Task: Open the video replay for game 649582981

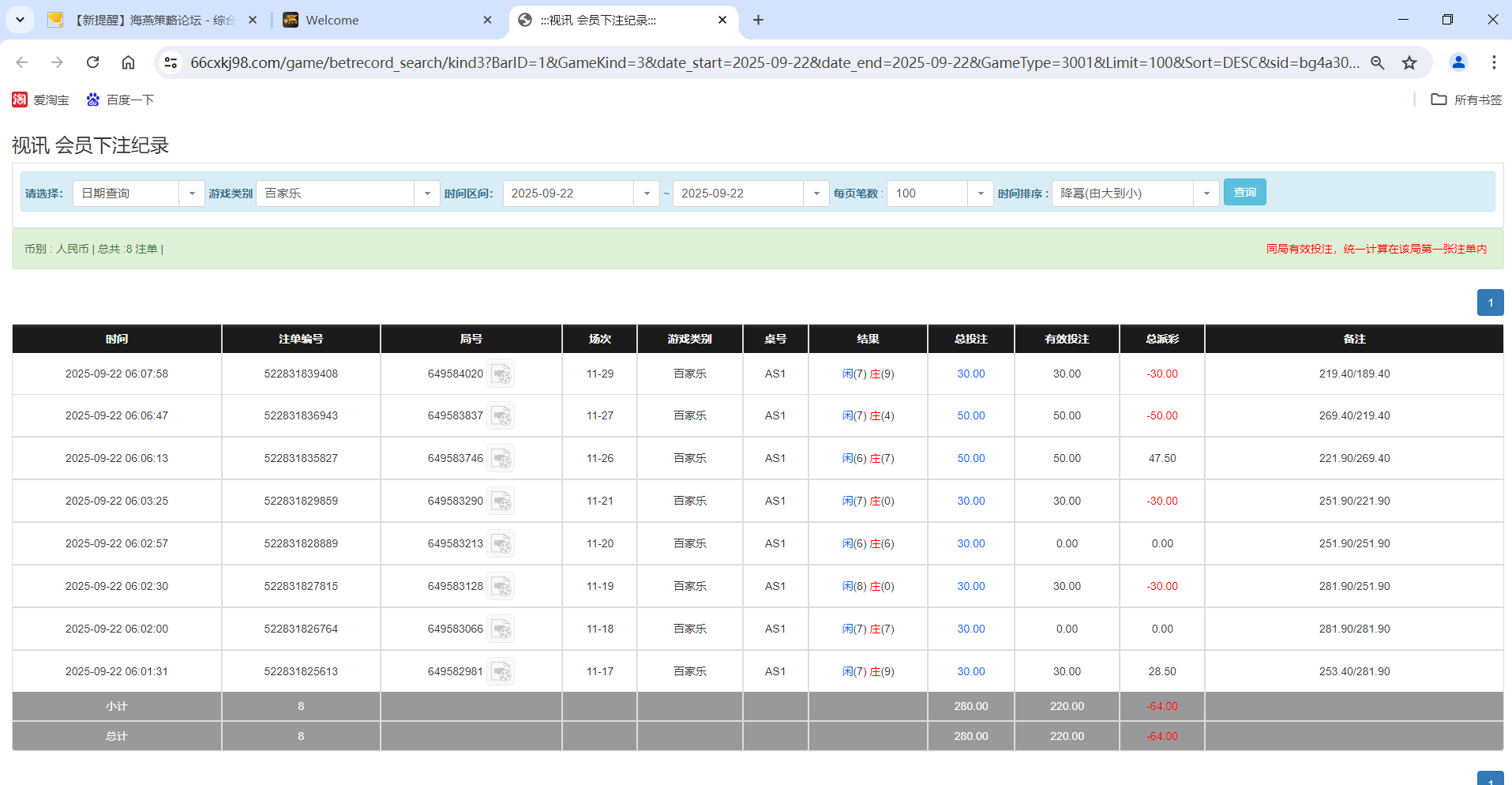Action: [x=501, y=671]
